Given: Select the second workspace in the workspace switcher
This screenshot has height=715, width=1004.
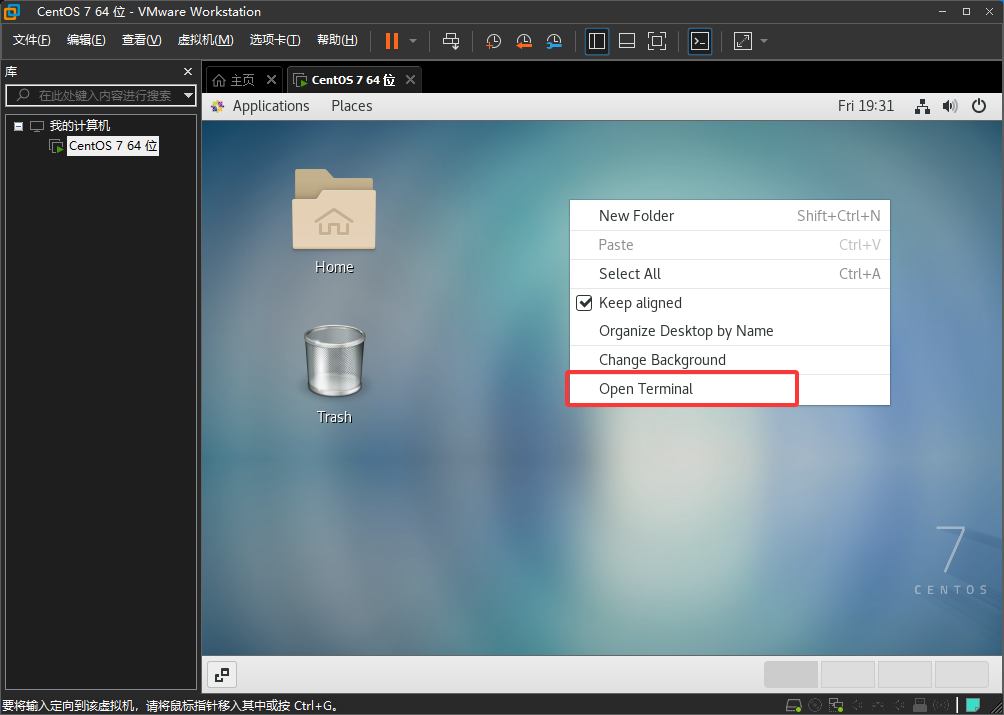Looking at the screenshot, I should [848, 675].
